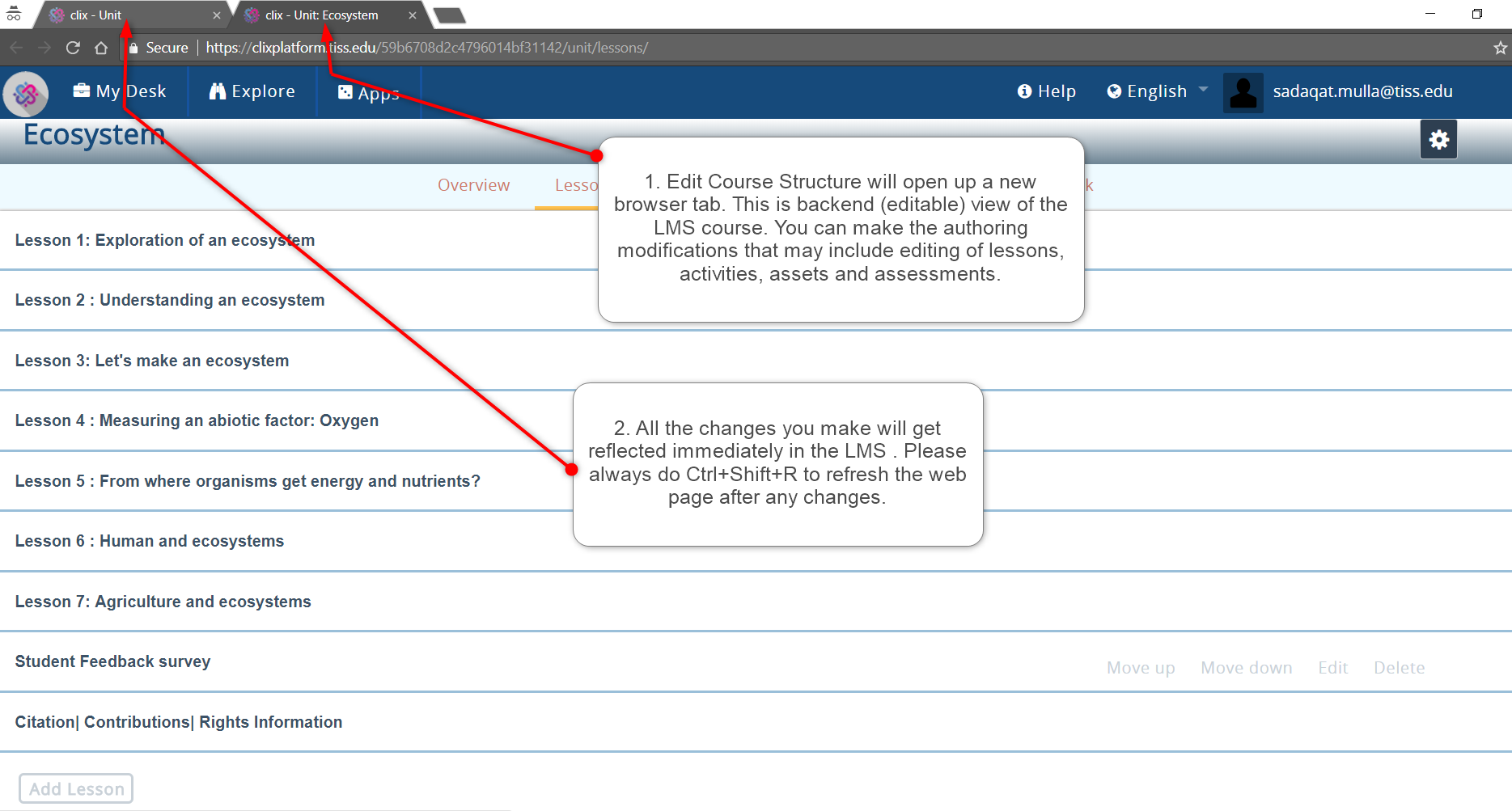1512x811 pixels.
Task: Expand the English language dropdown
Action: 1157,91
